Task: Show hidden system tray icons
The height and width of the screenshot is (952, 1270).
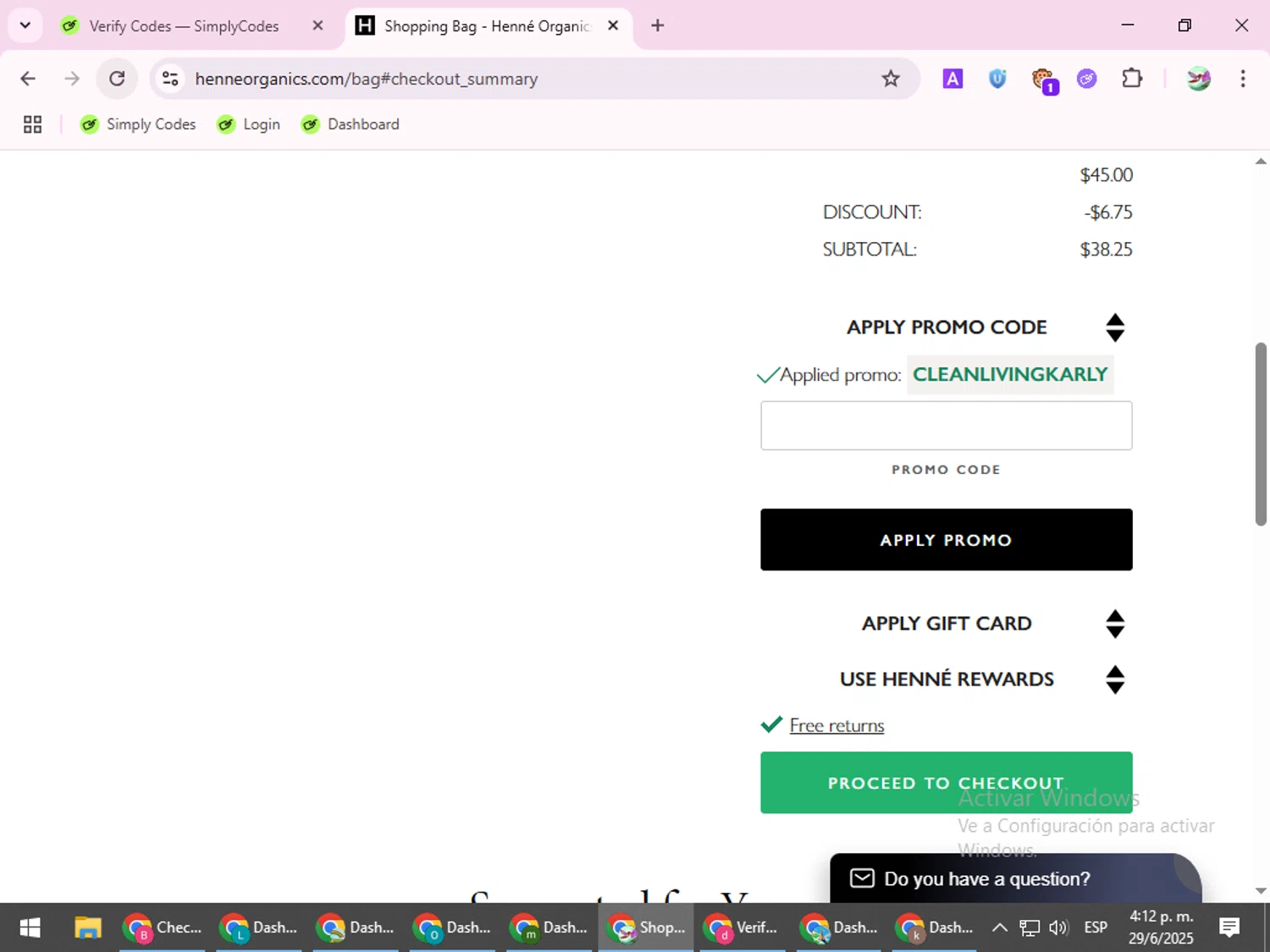Action: tap(999, 927)
